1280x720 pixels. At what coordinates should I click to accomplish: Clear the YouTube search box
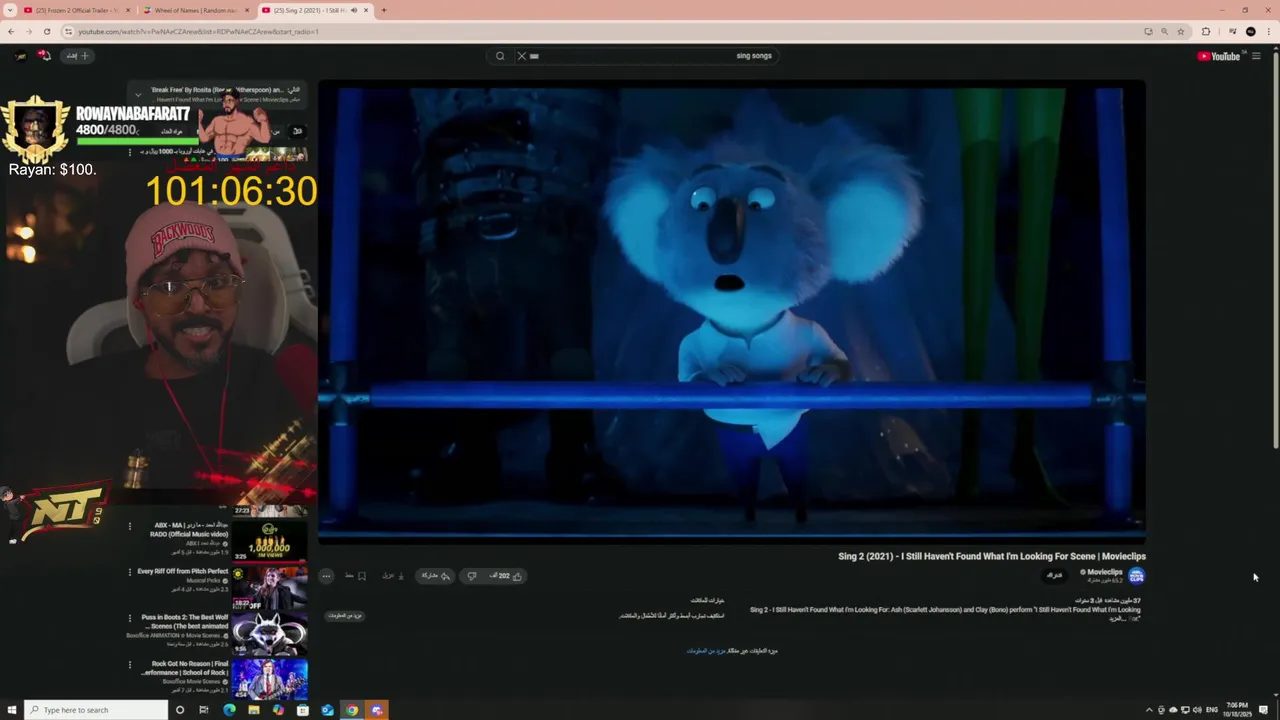pyautogui.click(x=521, y=56)
